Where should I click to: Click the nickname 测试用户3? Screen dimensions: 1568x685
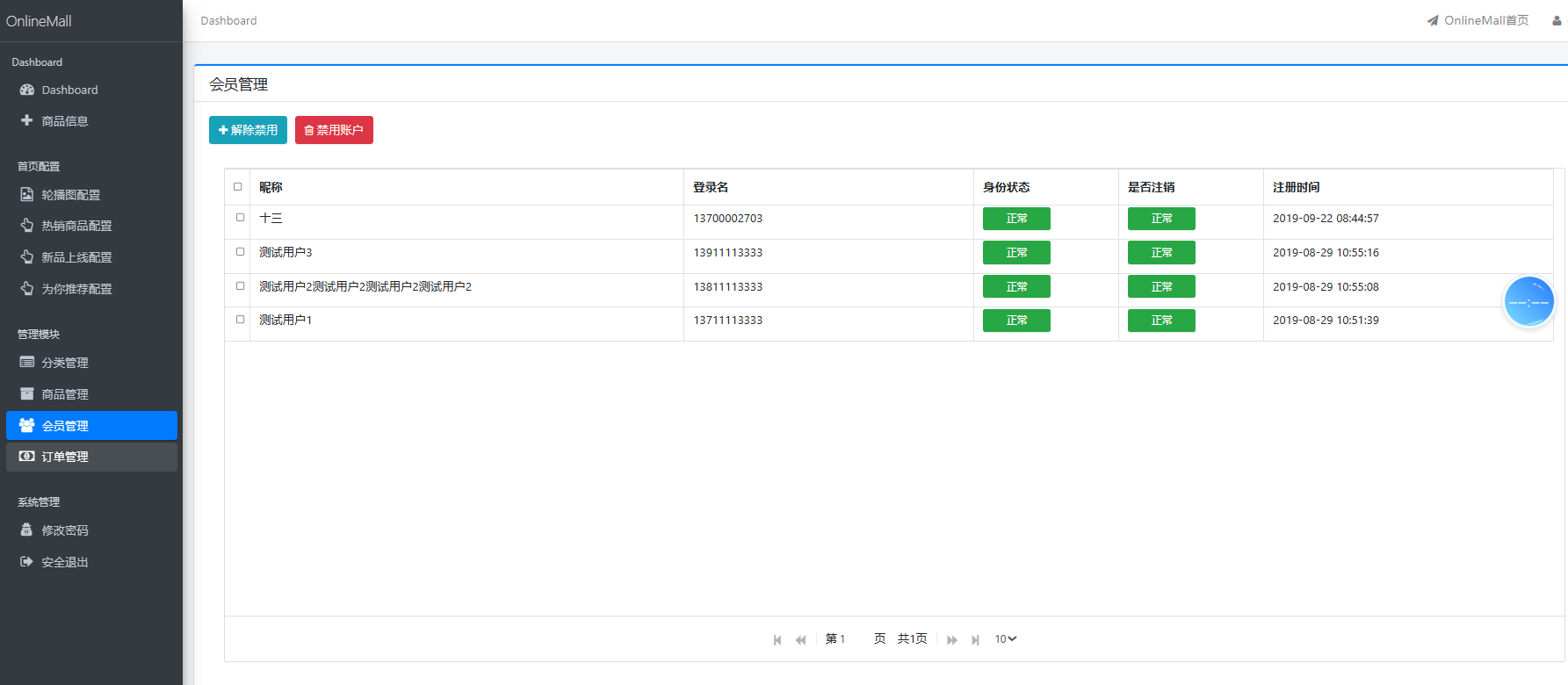[285, 253]
